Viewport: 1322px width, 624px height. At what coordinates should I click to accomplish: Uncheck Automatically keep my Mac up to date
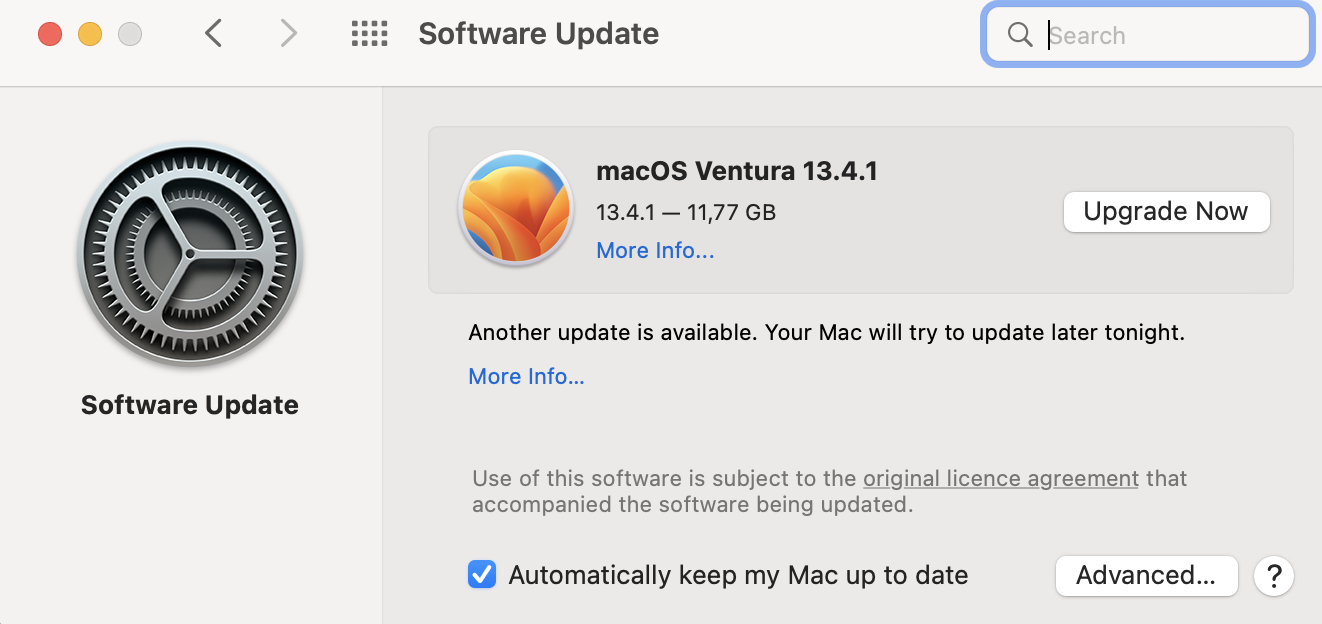(x=482, y=575)
